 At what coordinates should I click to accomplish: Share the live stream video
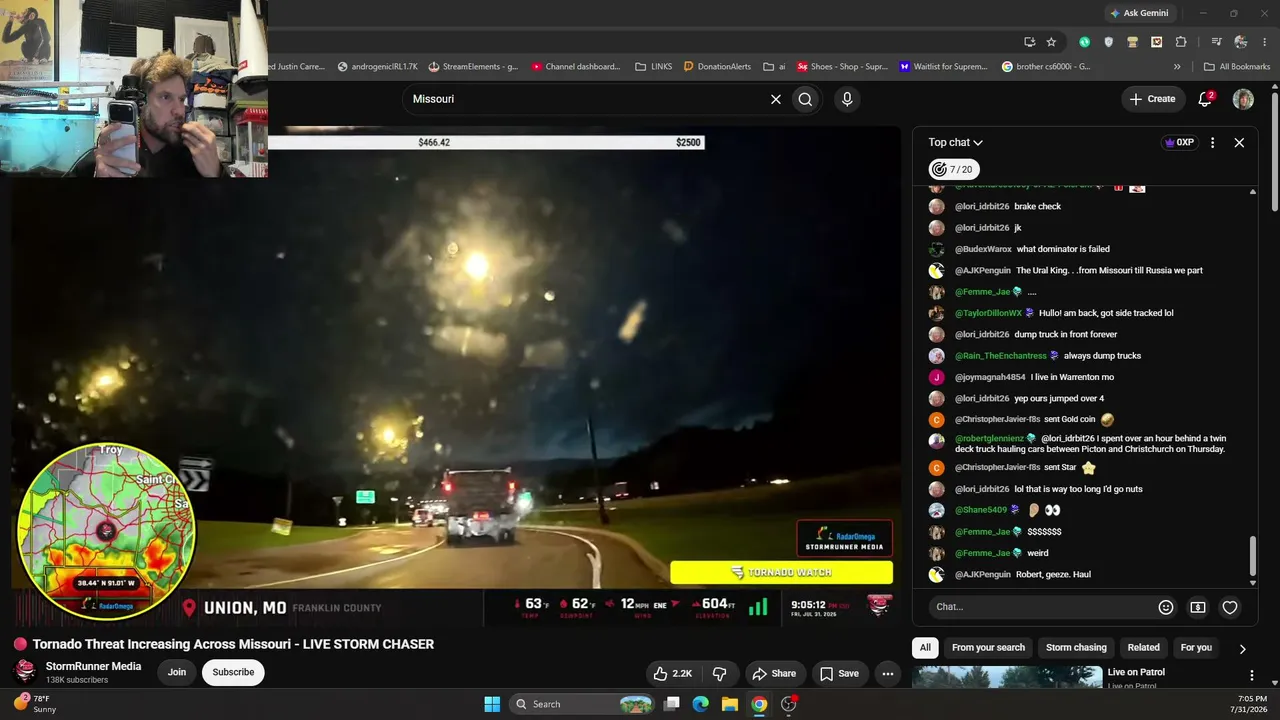tap(774, 673)
